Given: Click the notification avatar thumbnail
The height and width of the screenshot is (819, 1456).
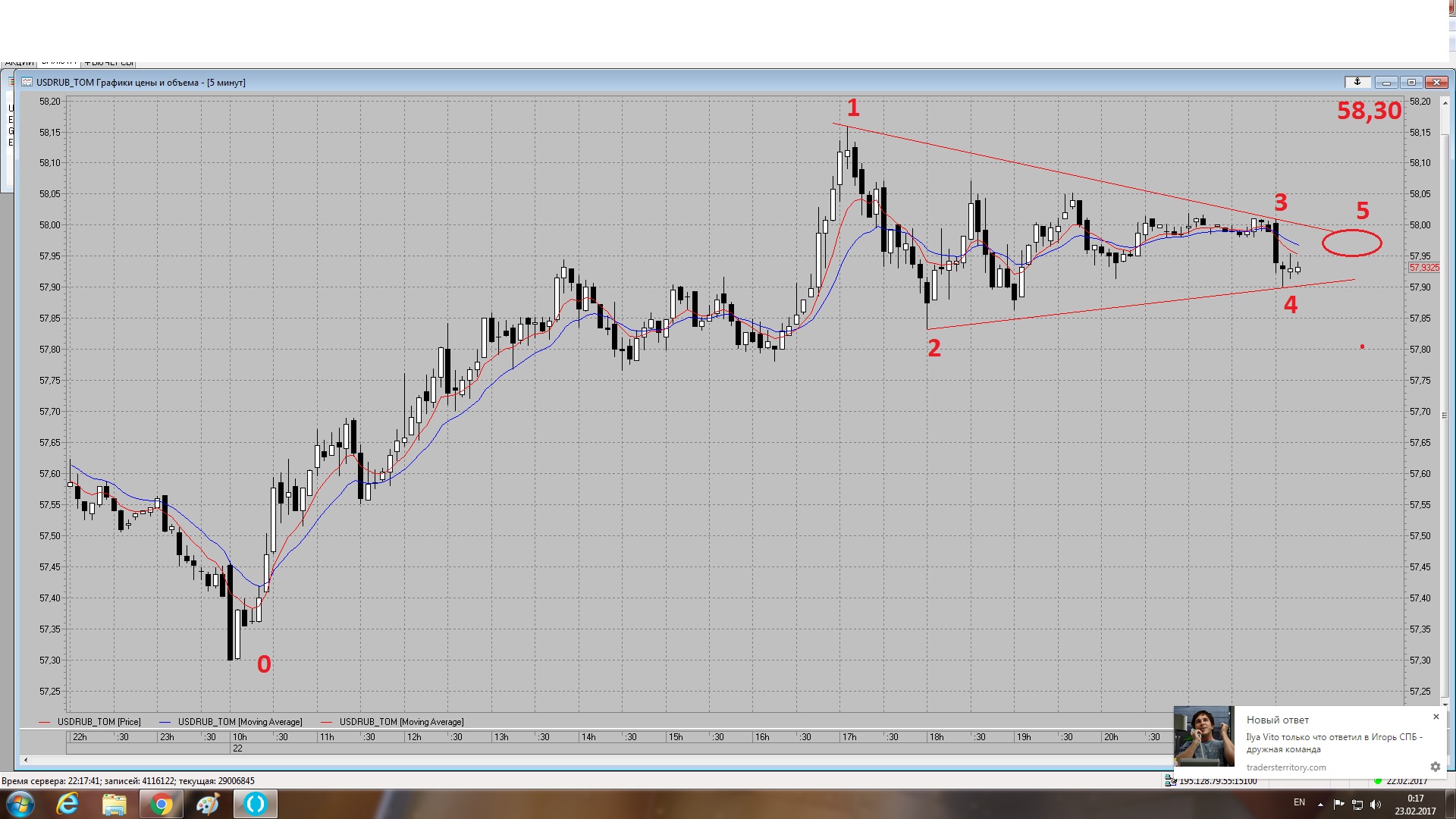Looking at the screenshot, I should pos(1203,736).
